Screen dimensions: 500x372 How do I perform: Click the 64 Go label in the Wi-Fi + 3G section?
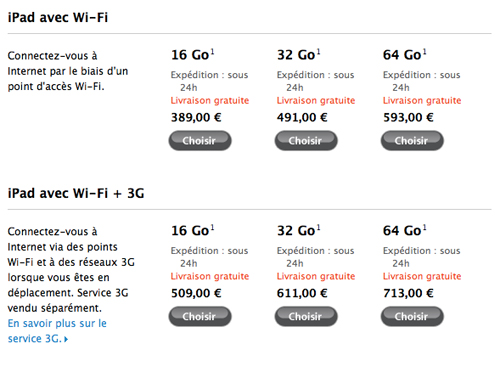click(x=402, y=231)
